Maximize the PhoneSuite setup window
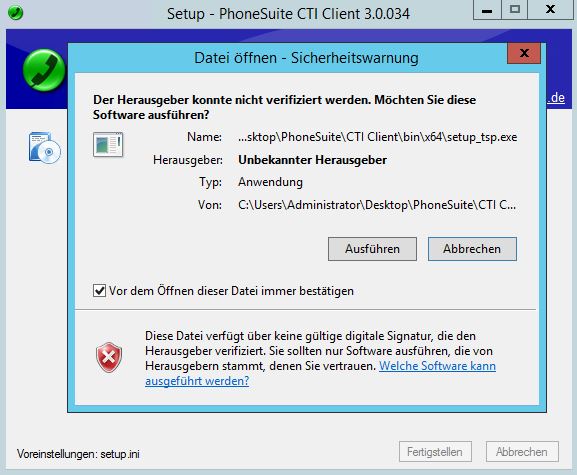Image resolution: width=577 pixels, height=475 pixels. pyautogui.click(x=514, y=10)
